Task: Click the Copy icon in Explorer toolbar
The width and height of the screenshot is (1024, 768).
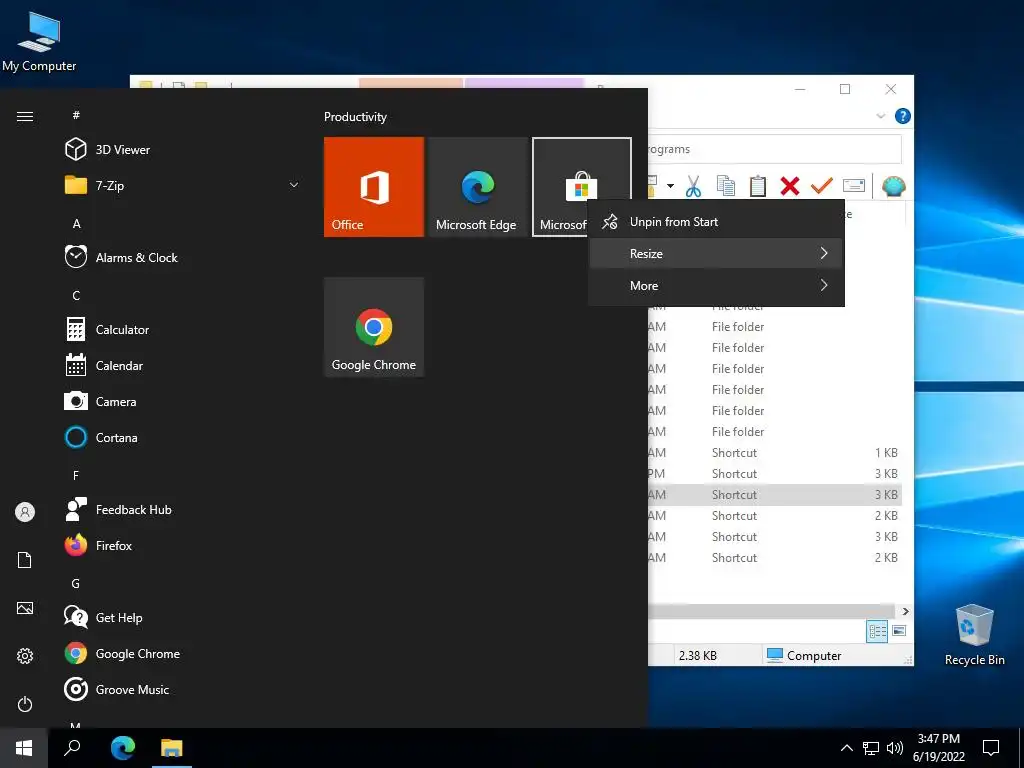Action: tap(726, 186)
